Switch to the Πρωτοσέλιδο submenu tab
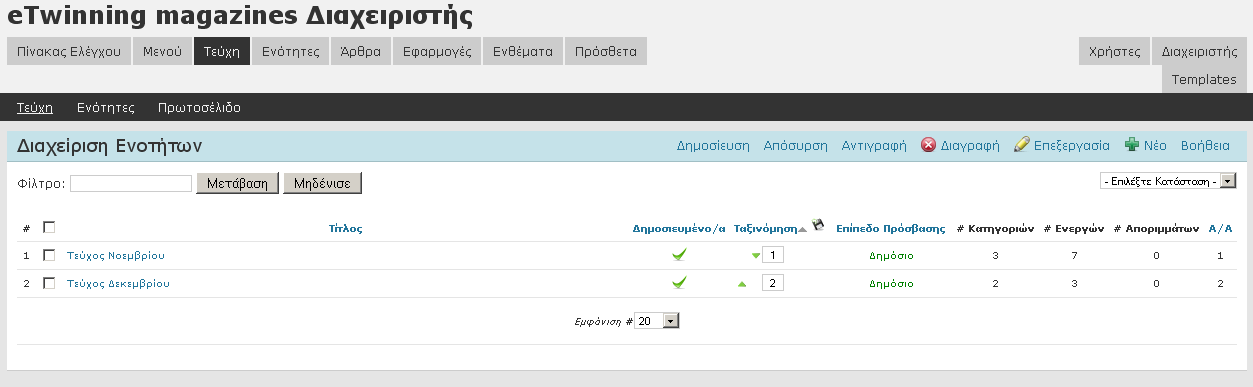This screenshot has width=1253, height=387. pyautogui.click(x=199, y=107)
